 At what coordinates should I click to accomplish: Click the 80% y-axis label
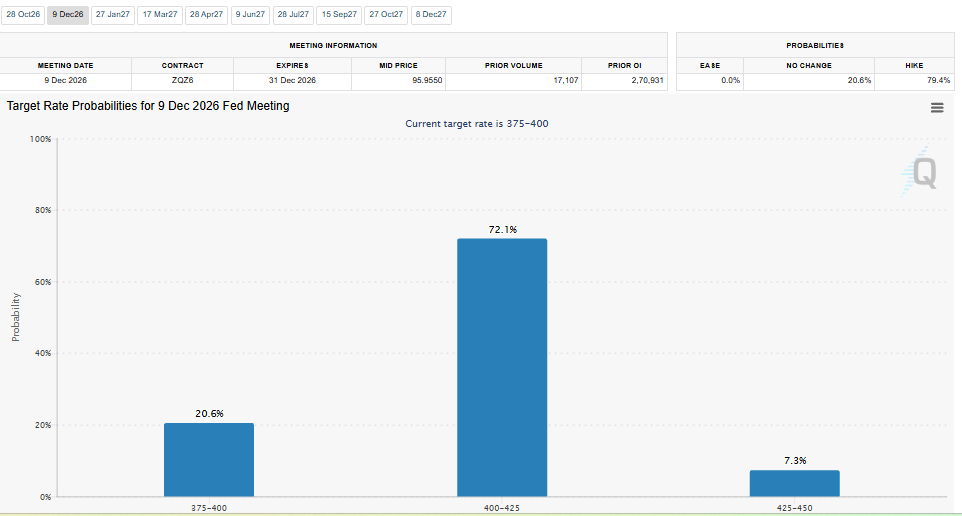(43, 210)
